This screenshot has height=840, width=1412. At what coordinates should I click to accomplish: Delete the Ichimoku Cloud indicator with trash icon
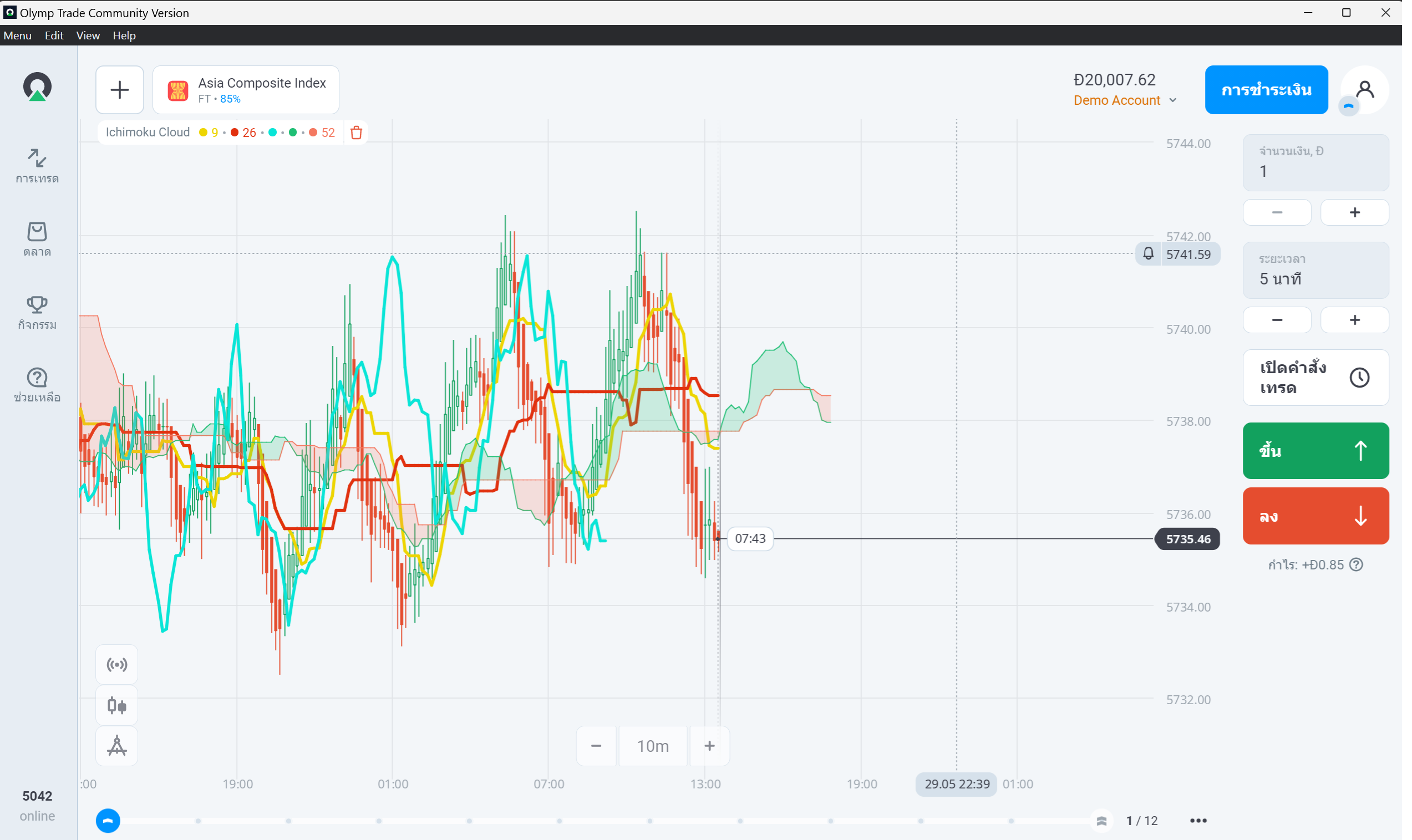point(356,133)
